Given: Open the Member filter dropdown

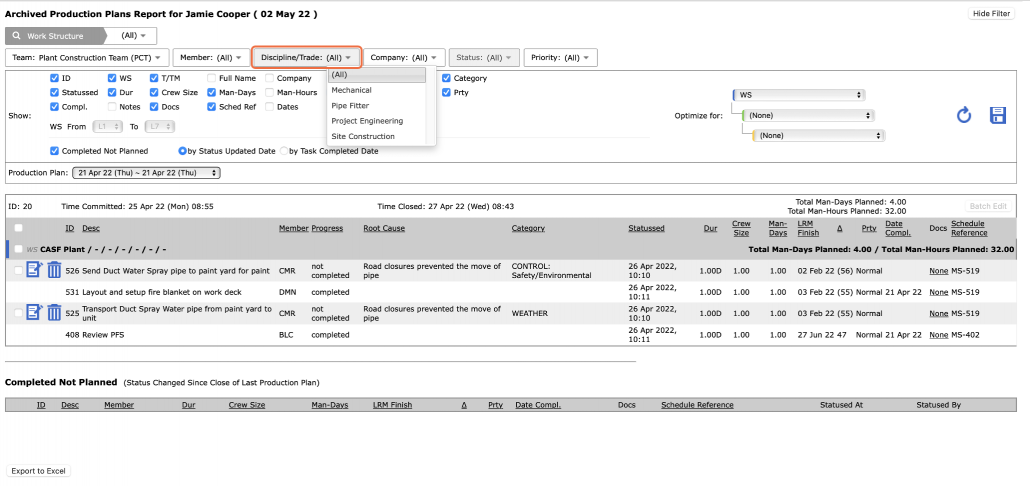Looking at the screenshot, I should (210, 58).
